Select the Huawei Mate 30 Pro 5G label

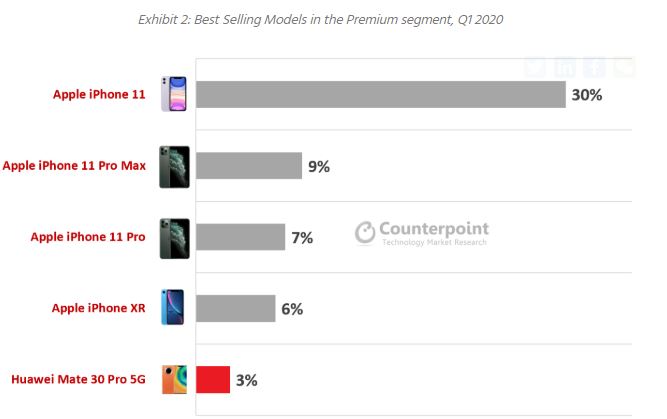(x=78, y=380)
